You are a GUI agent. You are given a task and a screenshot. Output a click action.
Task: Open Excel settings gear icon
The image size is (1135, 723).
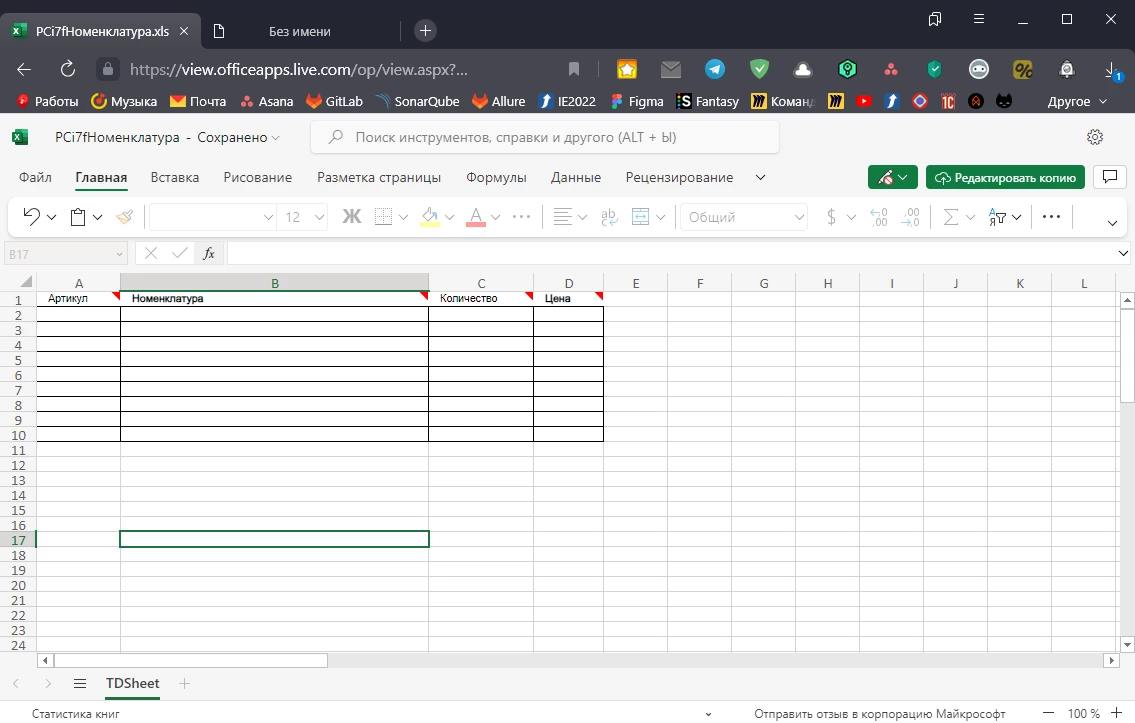click(x=1095, y=137)
